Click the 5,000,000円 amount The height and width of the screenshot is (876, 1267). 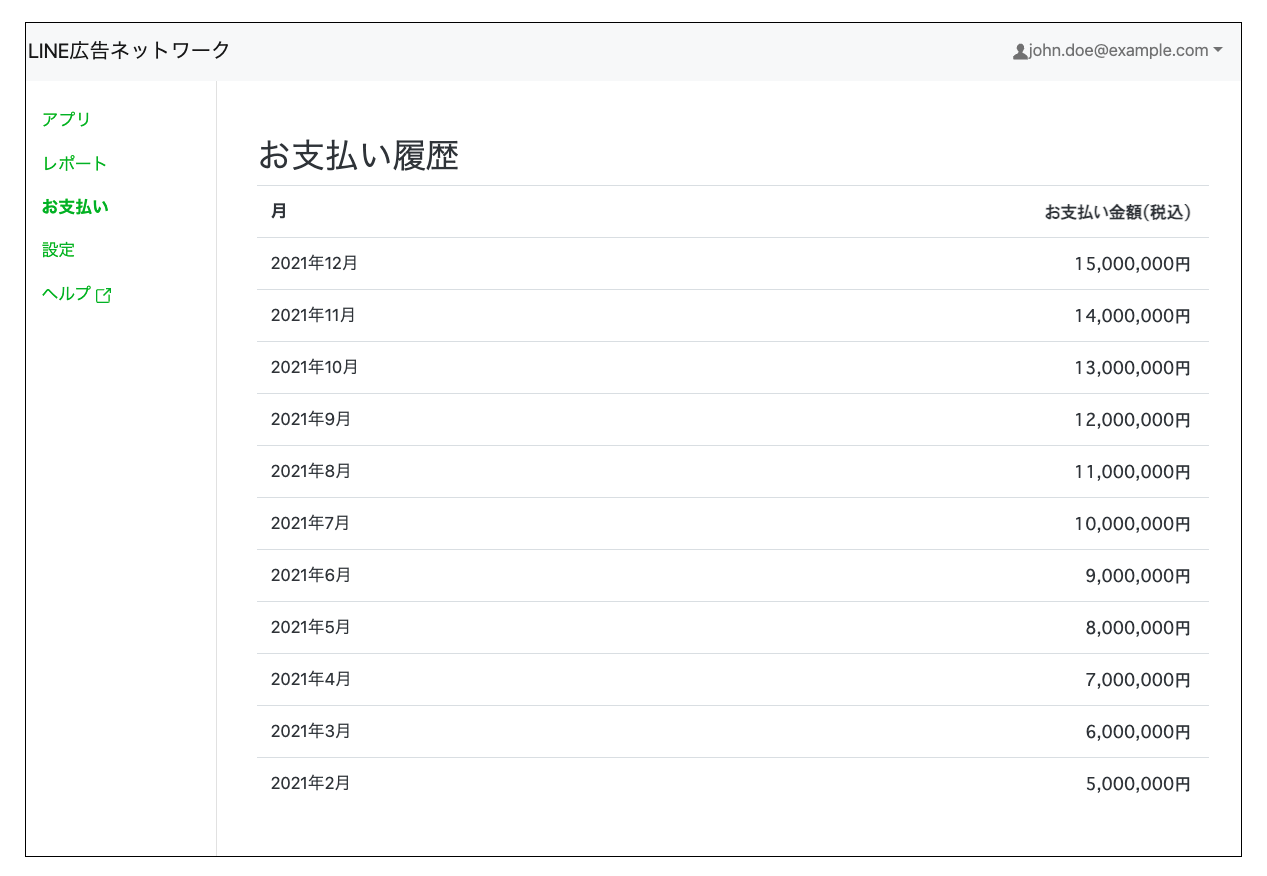click(1138, 784)
